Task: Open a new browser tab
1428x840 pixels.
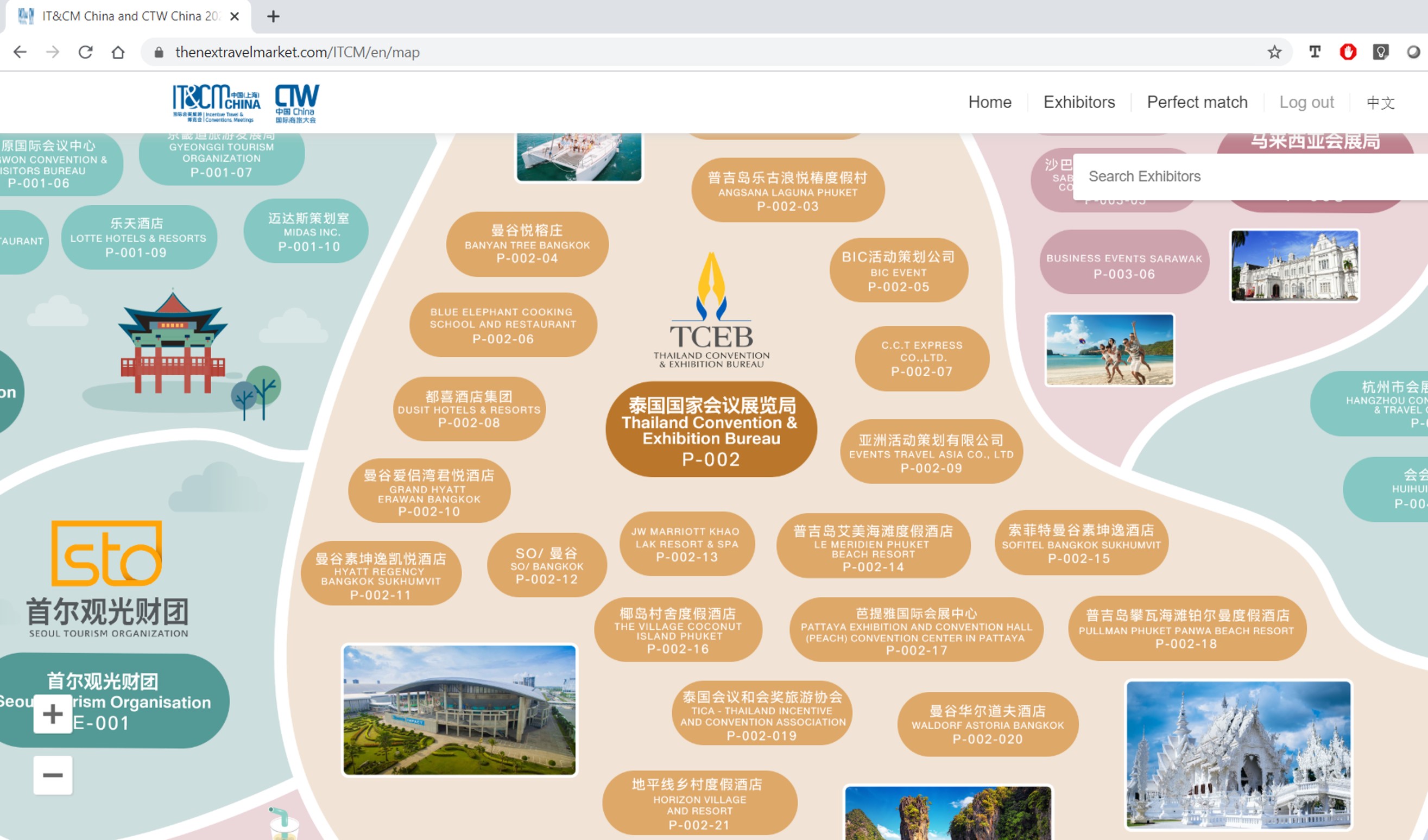Action: 273,16
